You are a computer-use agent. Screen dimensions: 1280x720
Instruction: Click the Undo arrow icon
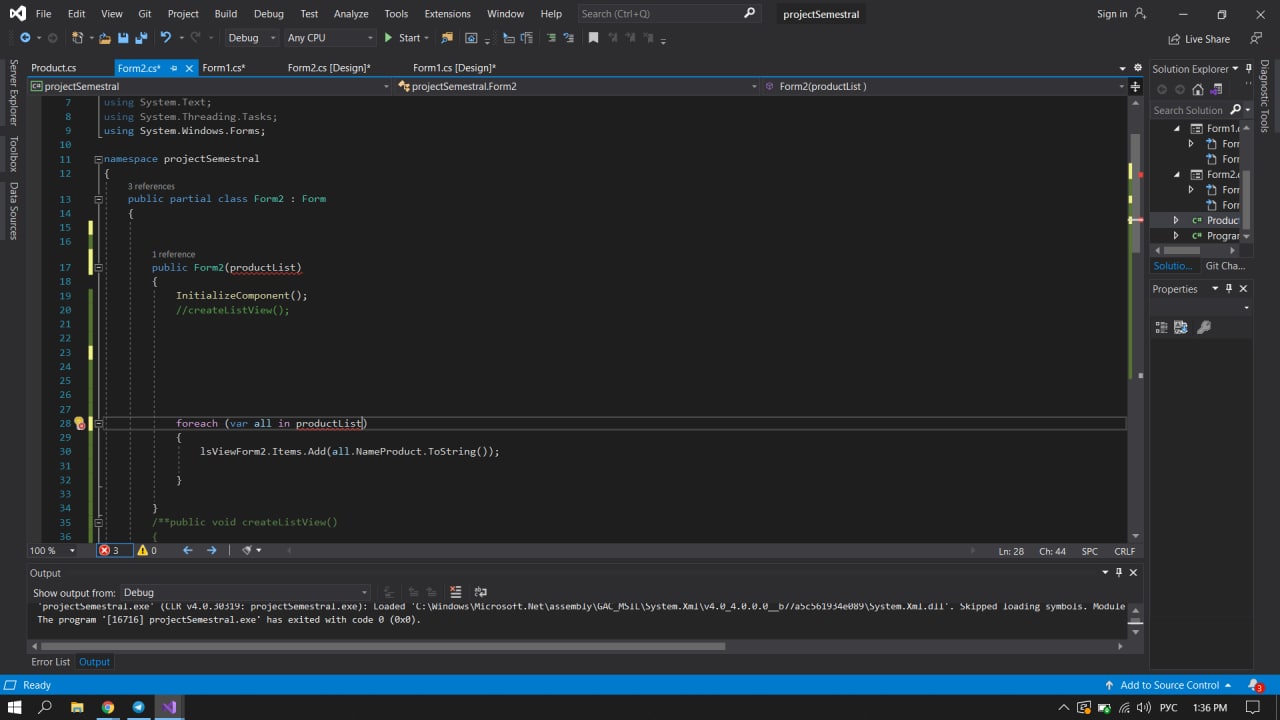pyautogui.click(x=166, y=38)
